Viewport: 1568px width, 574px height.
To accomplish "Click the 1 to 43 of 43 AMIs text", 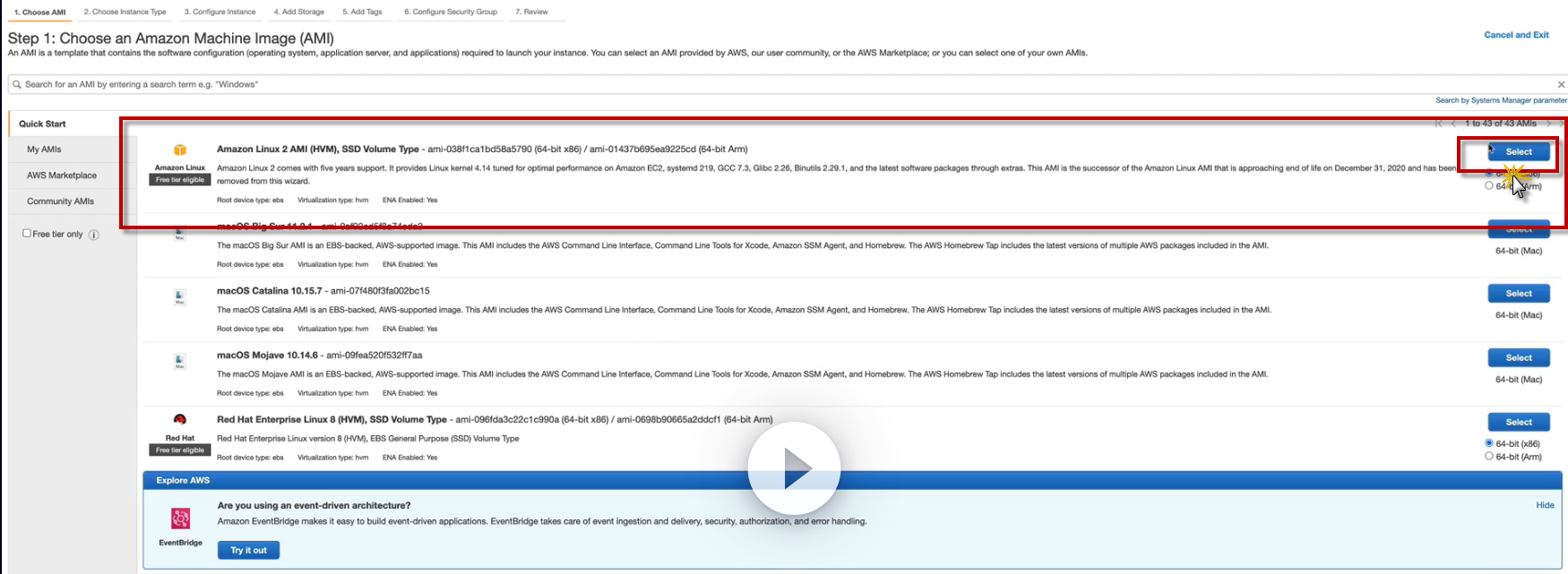I will coord(1501,124).
